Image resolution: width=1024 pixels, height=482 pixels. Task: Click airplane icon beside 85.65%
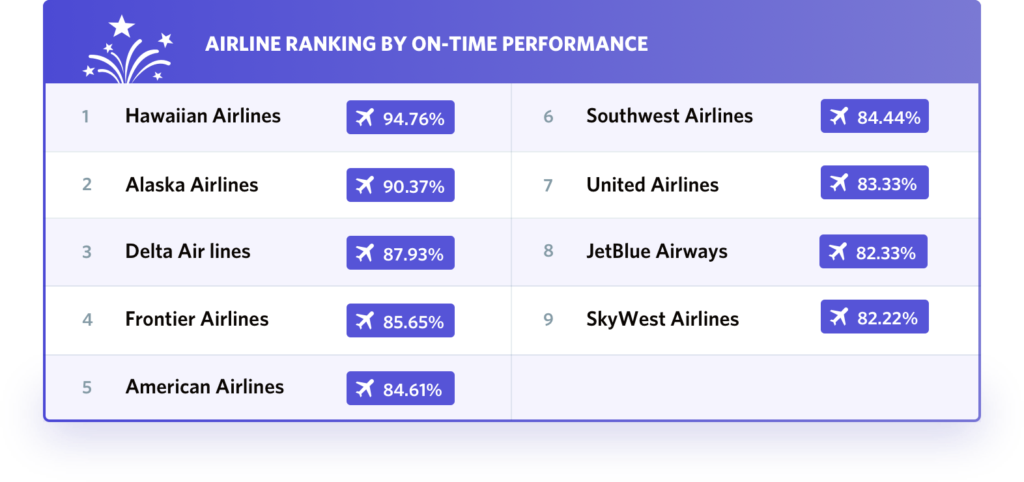tap(364, 321)
